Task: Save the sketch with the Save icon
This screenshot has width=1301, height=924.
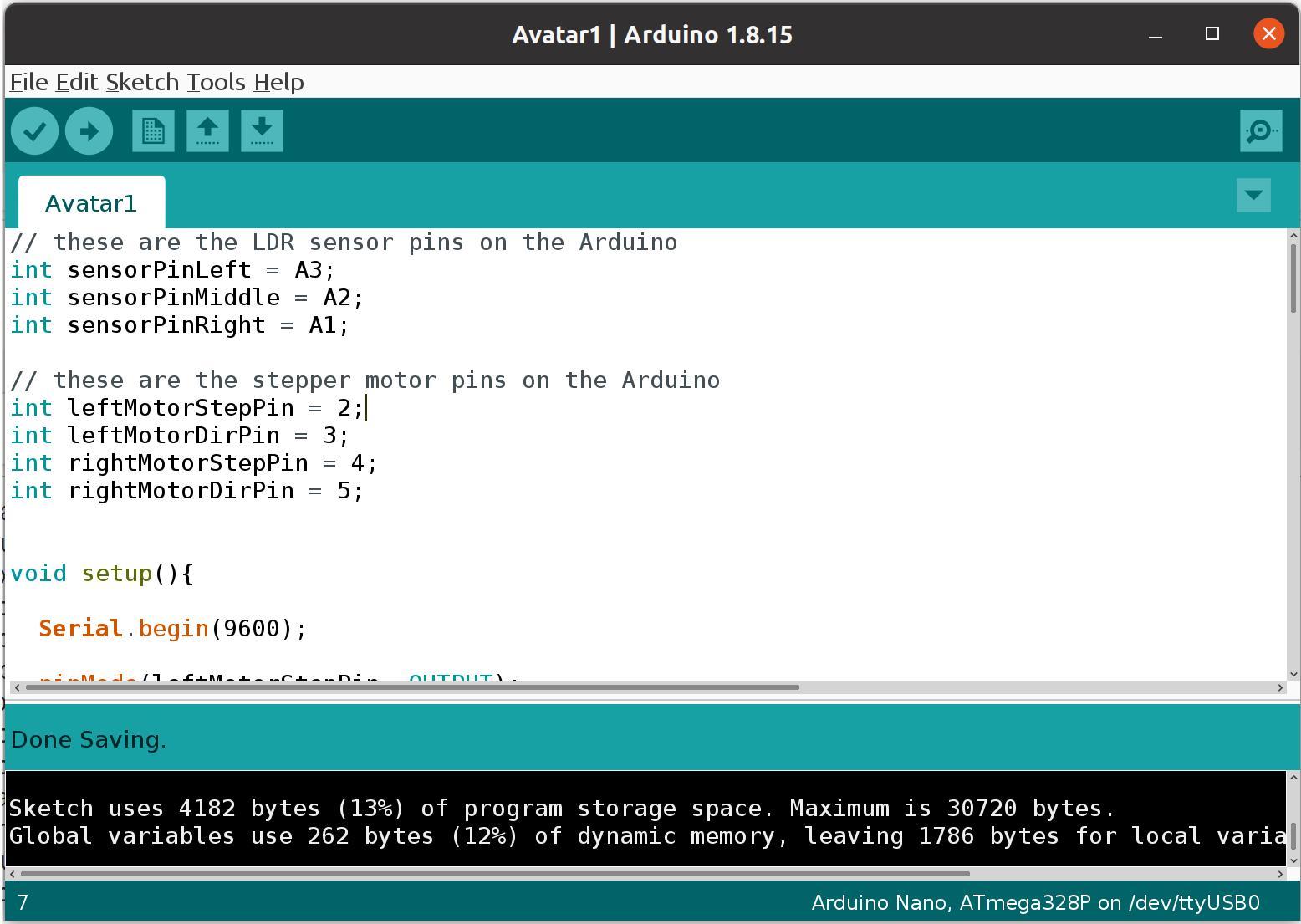Action: (x=262, y=130)
